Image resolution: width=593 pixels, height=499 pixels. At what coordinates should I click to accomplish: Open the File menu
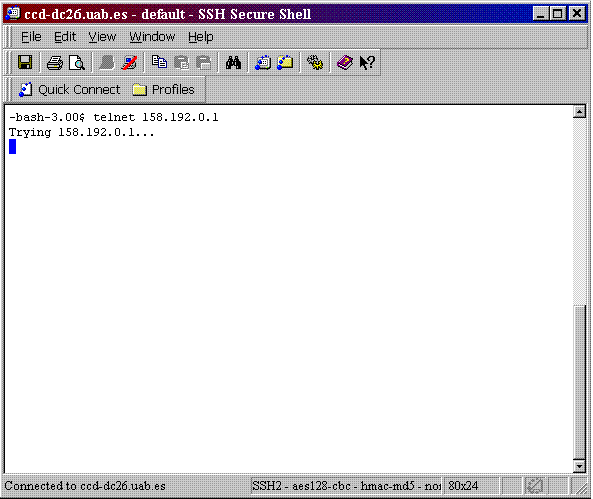point(31,37)
